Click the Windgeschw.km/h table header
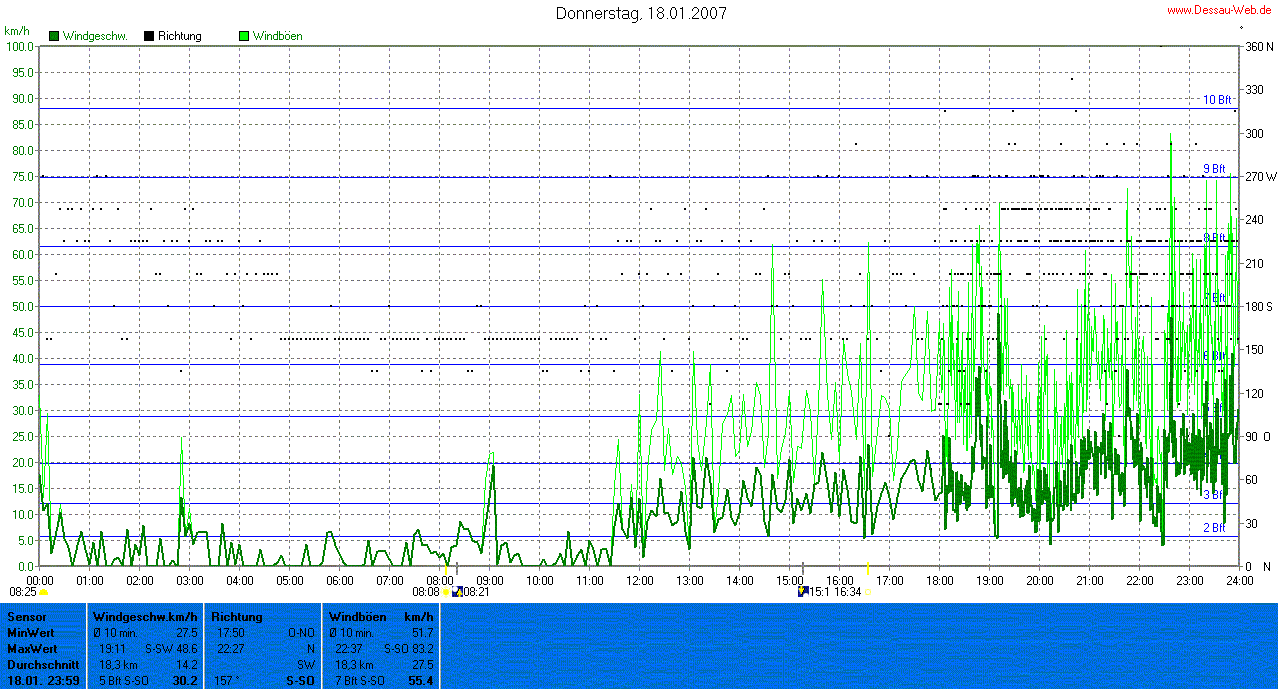 145,617
